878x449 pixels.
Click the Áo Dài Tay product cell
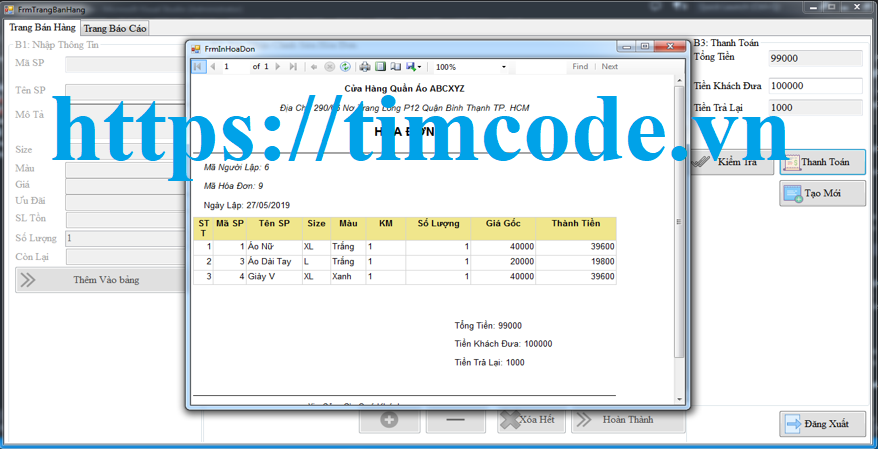[274, 262]
